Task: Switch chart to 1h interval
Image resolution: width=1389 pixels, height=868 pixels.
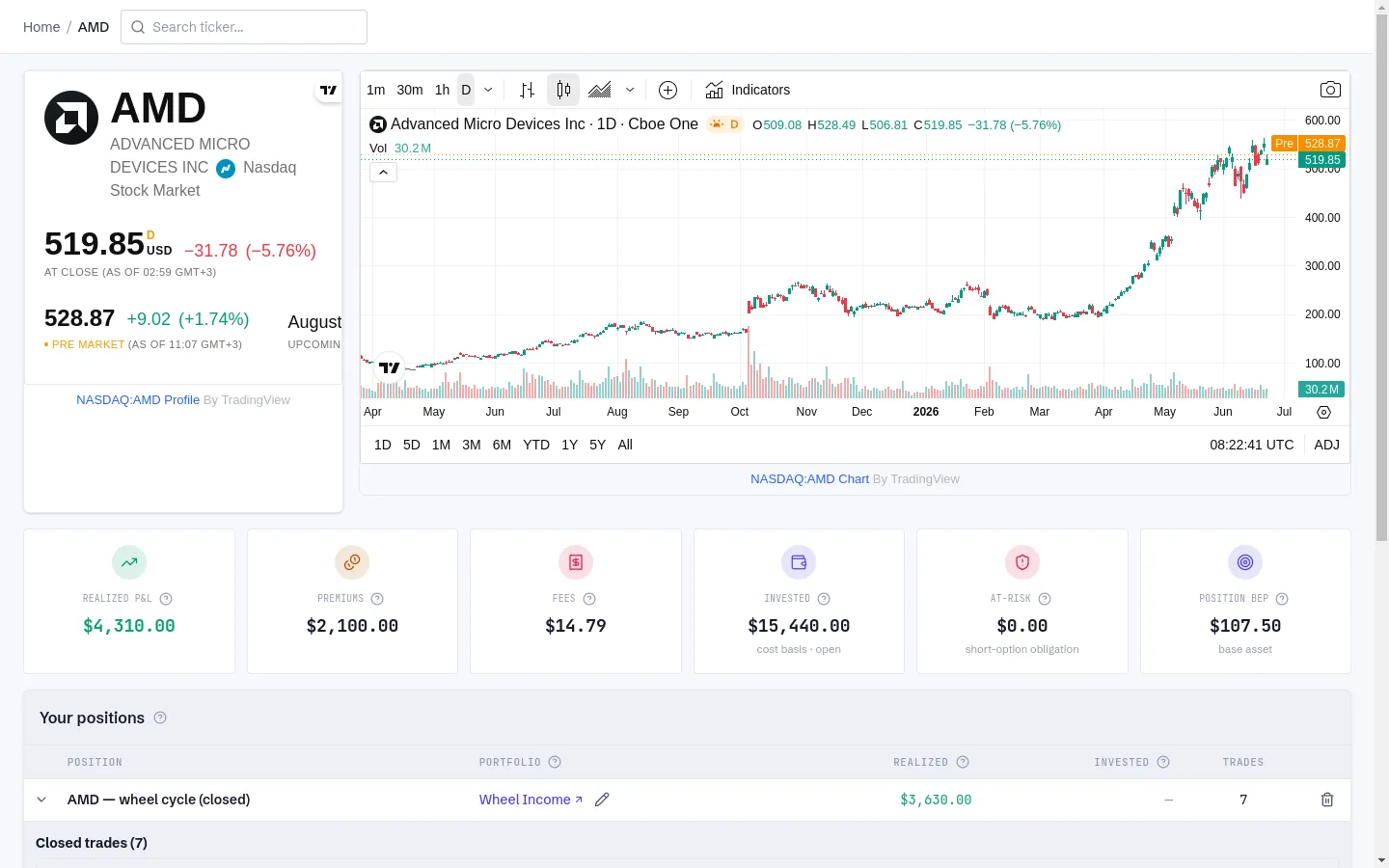Action: click(442, 90)
